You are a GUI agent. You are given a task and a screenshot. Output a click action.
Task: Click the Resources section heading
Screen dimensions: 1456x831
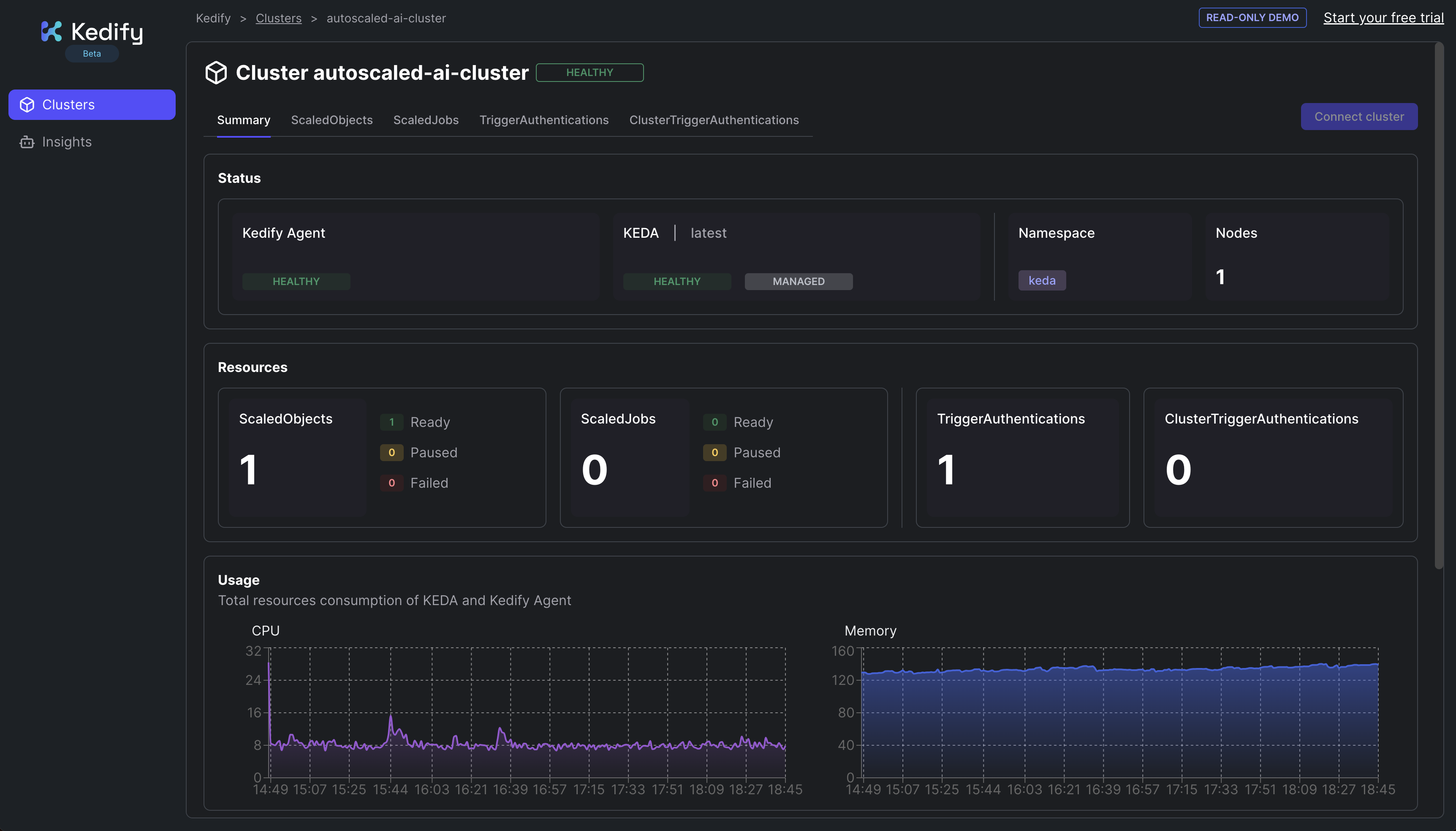[252, 367]
